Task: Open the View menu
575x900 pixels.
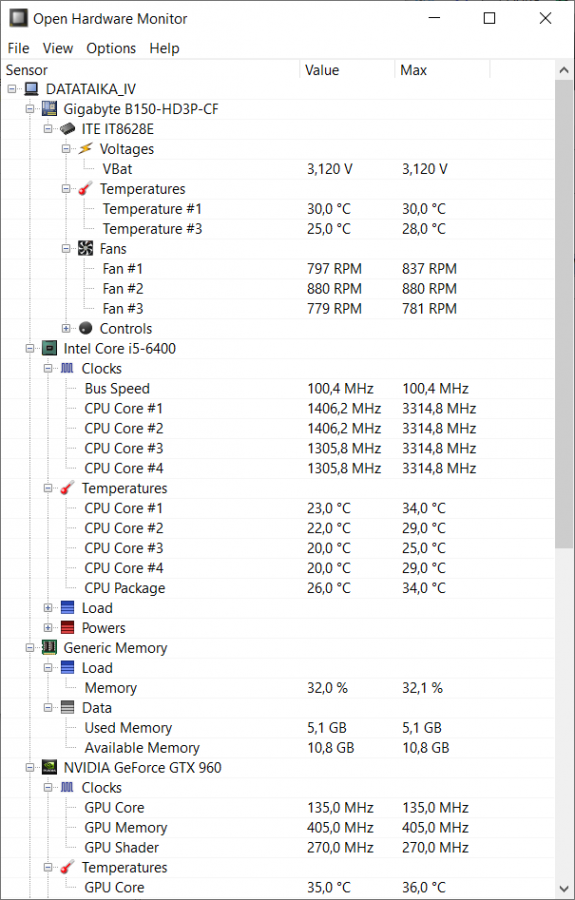Action: (58, 48)
